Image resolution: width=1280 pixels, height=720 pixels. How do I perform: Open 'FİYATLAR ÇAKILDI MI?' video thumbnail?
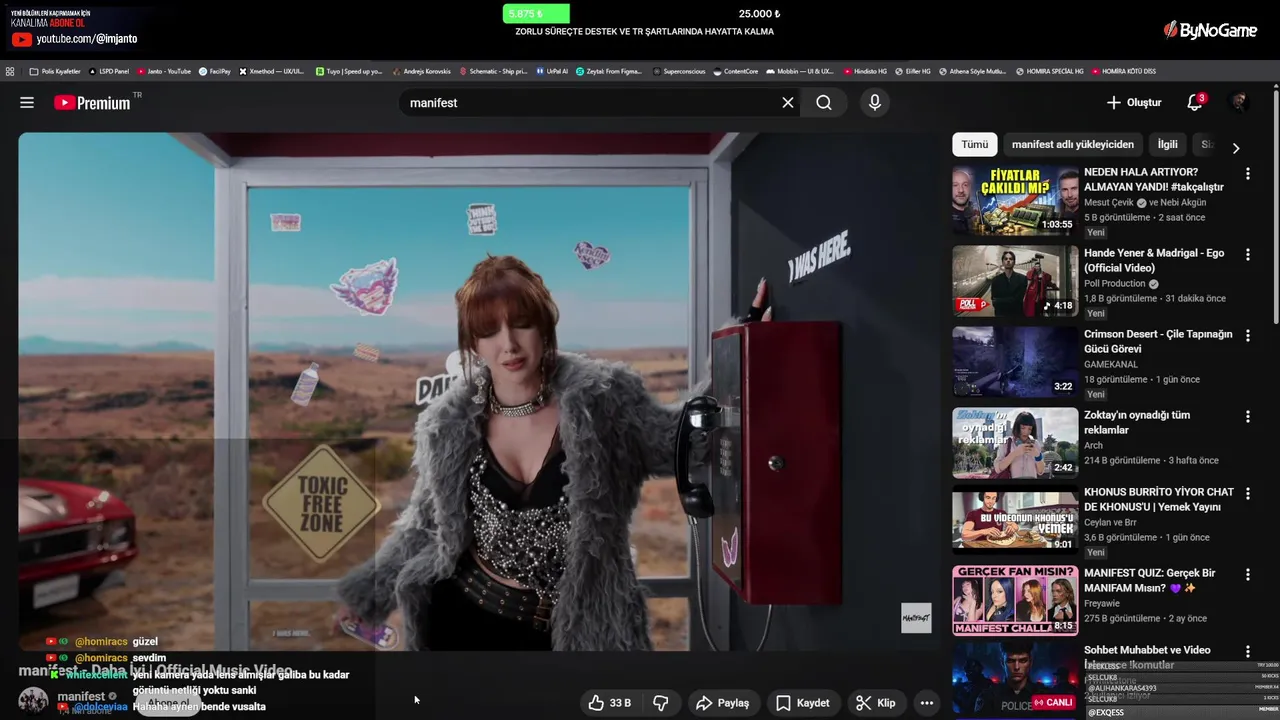point(1015,200)
